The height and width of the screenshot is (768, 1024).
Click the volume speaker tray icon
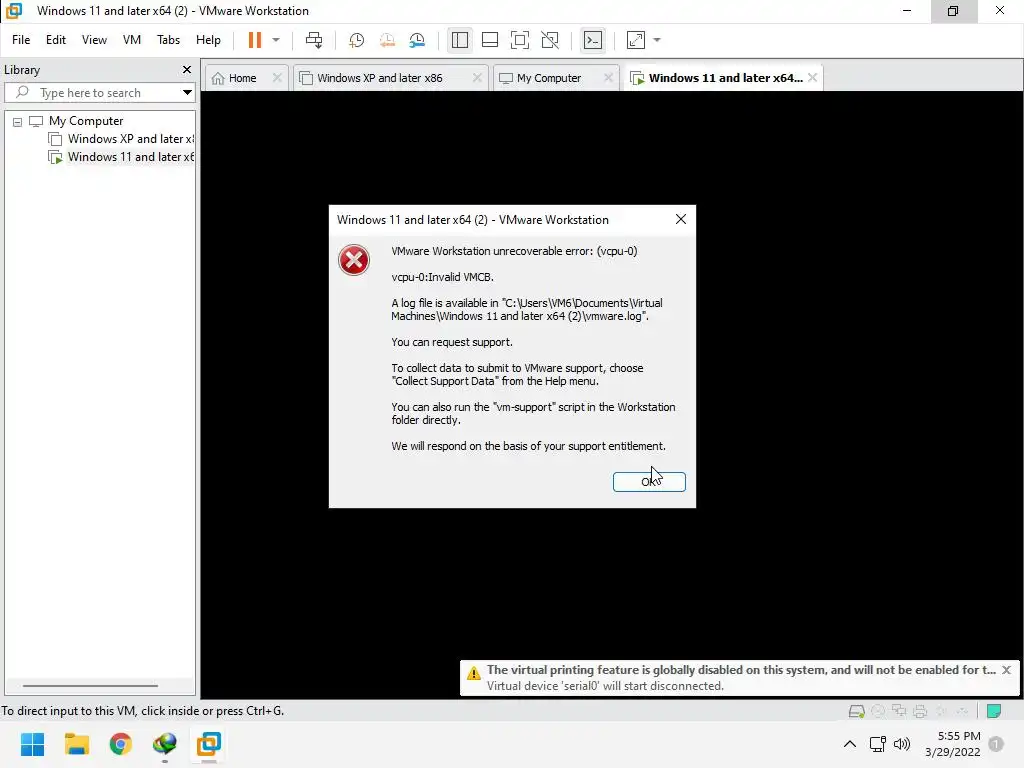pyautogui.click(x=902, y=744)
